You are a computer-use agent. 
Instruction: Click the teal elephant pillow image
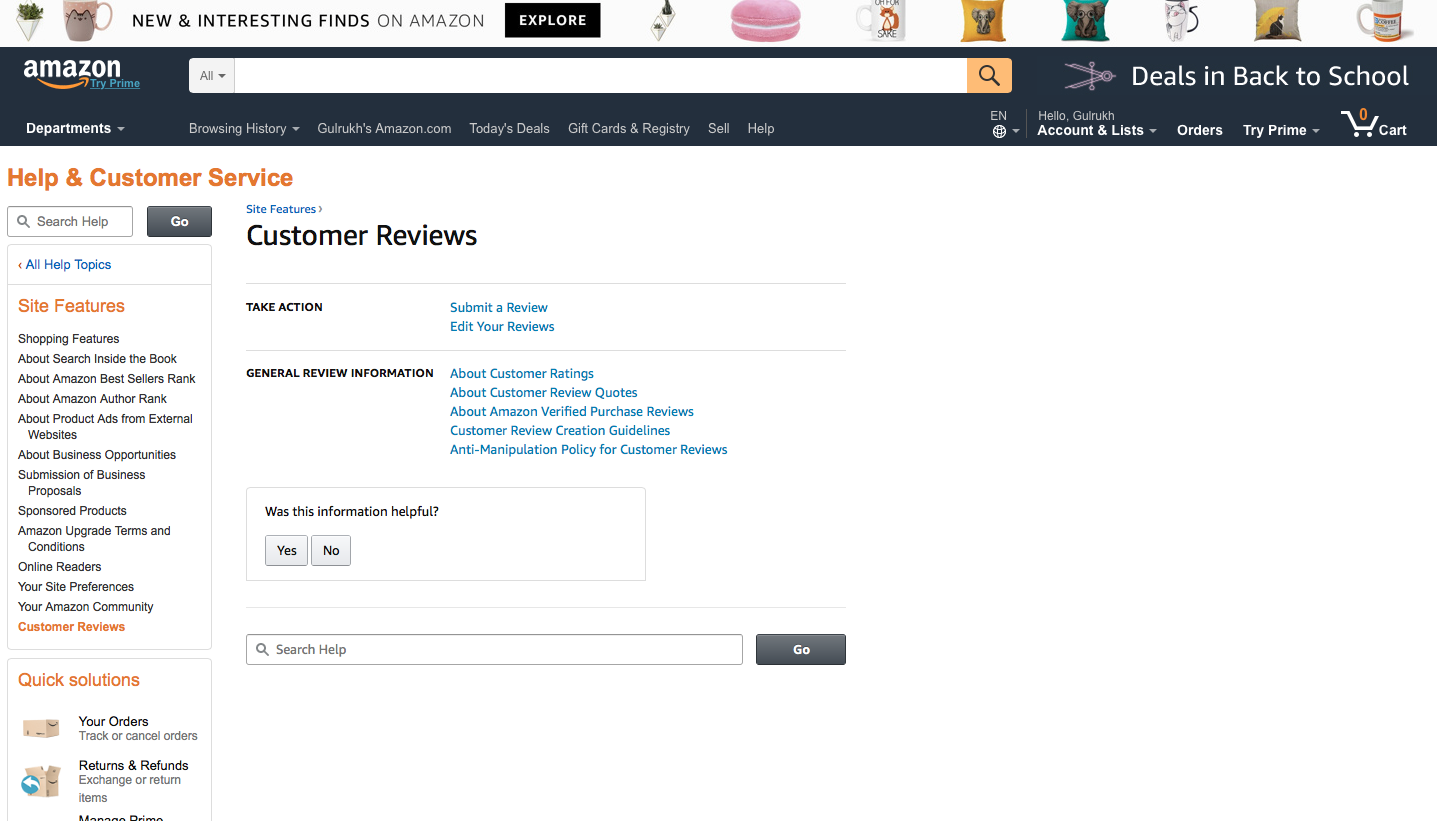click(x=1085, y=21)
